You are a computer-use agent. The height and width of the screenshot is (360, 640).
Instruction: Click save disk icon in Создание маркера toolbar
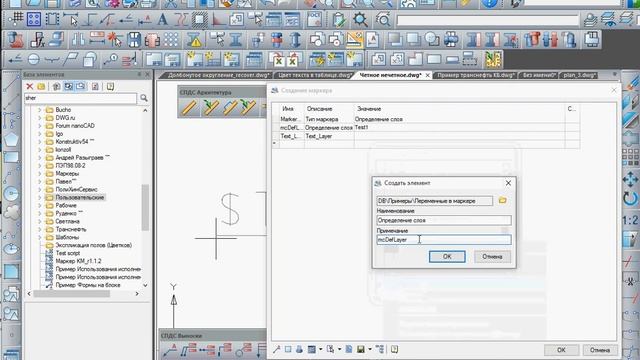point(360,349)
